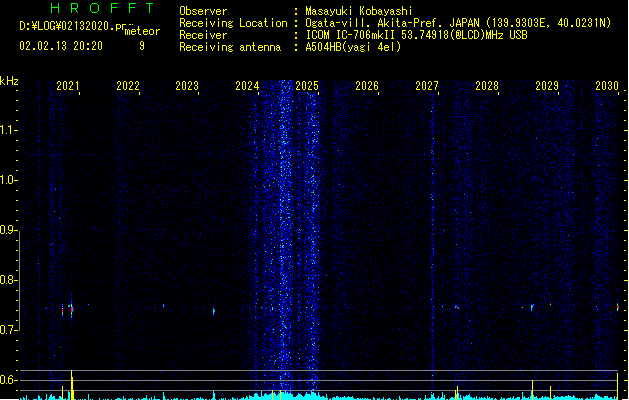Click the meteor count value 9
This screenshot has height=400, width=629.
(142, 46)
